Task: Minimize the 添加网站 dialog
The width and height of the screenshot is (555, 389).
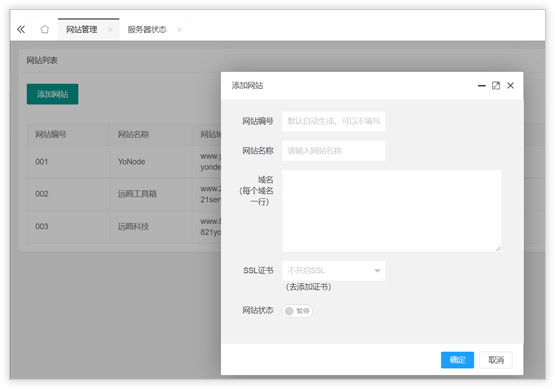Action: tap(481, 86)
